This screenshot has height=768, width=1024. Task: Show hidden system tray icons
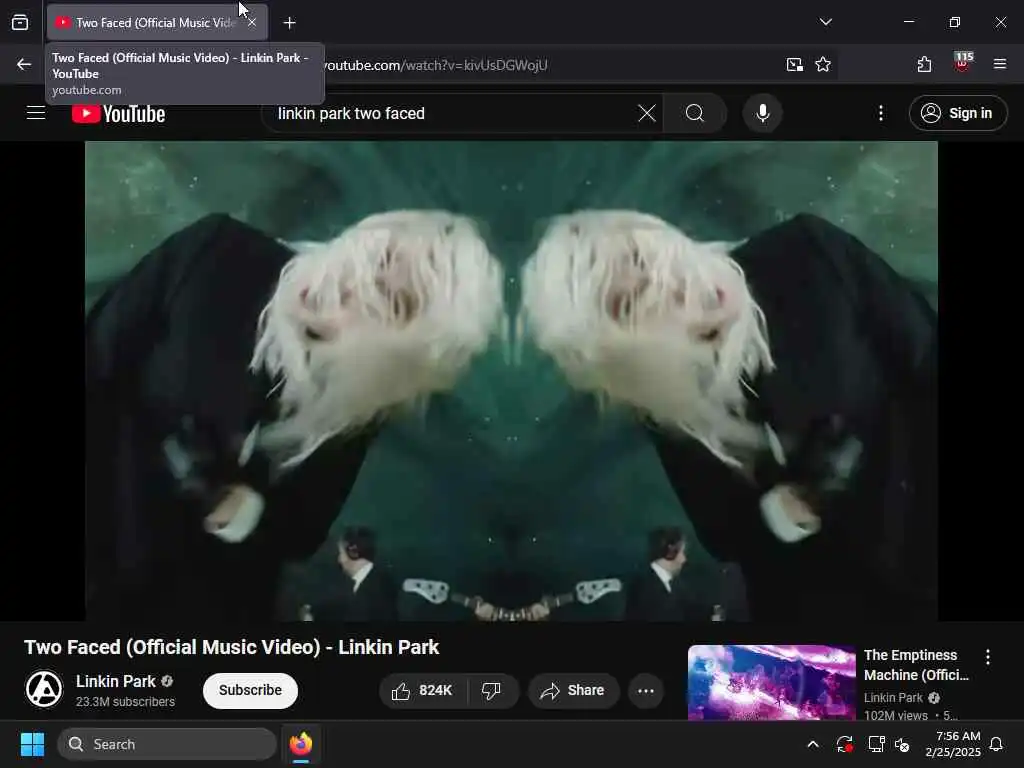point(812,744)
